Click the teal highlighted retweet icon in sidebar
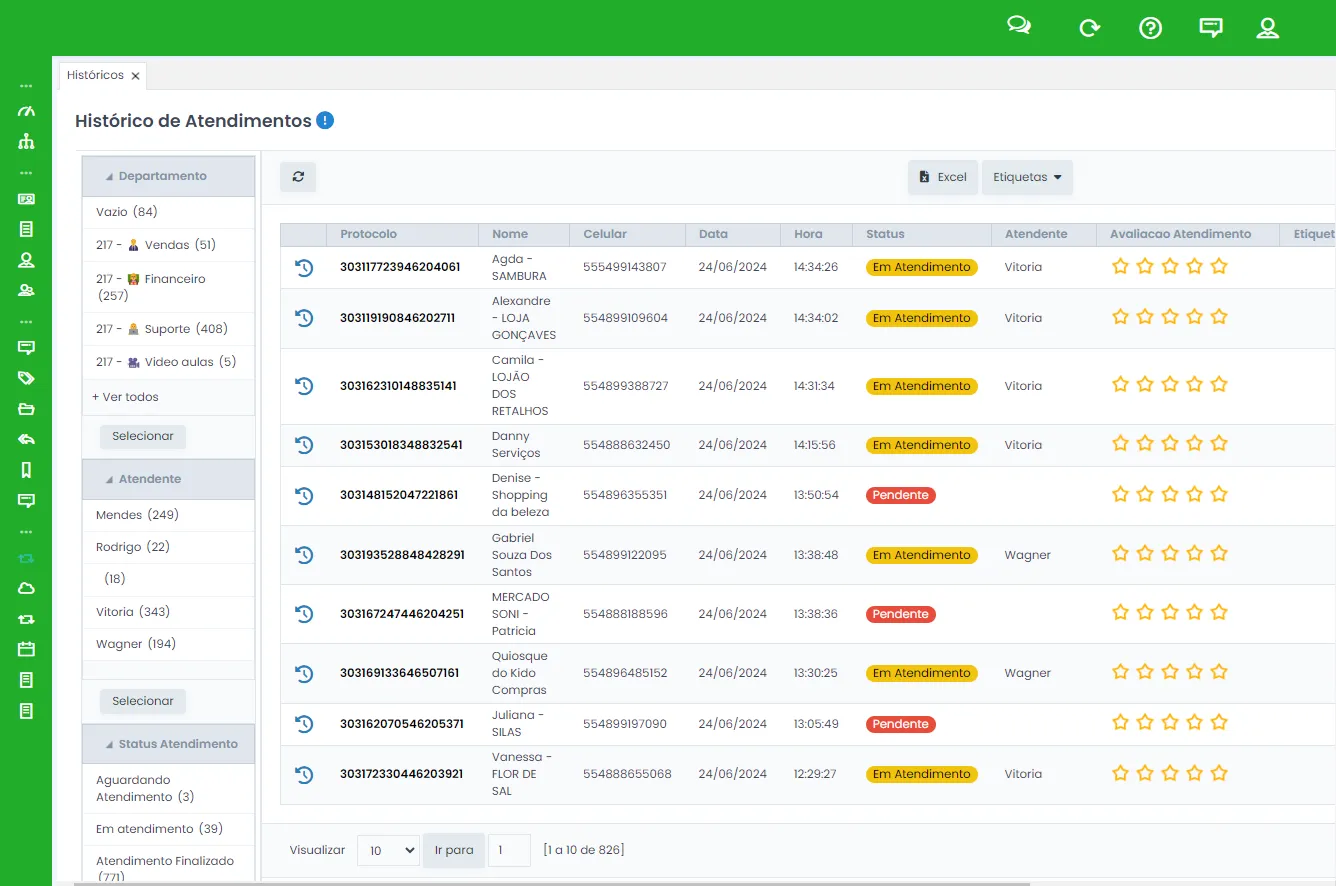This screenshot has height=886, width=1336. point(26,558)
